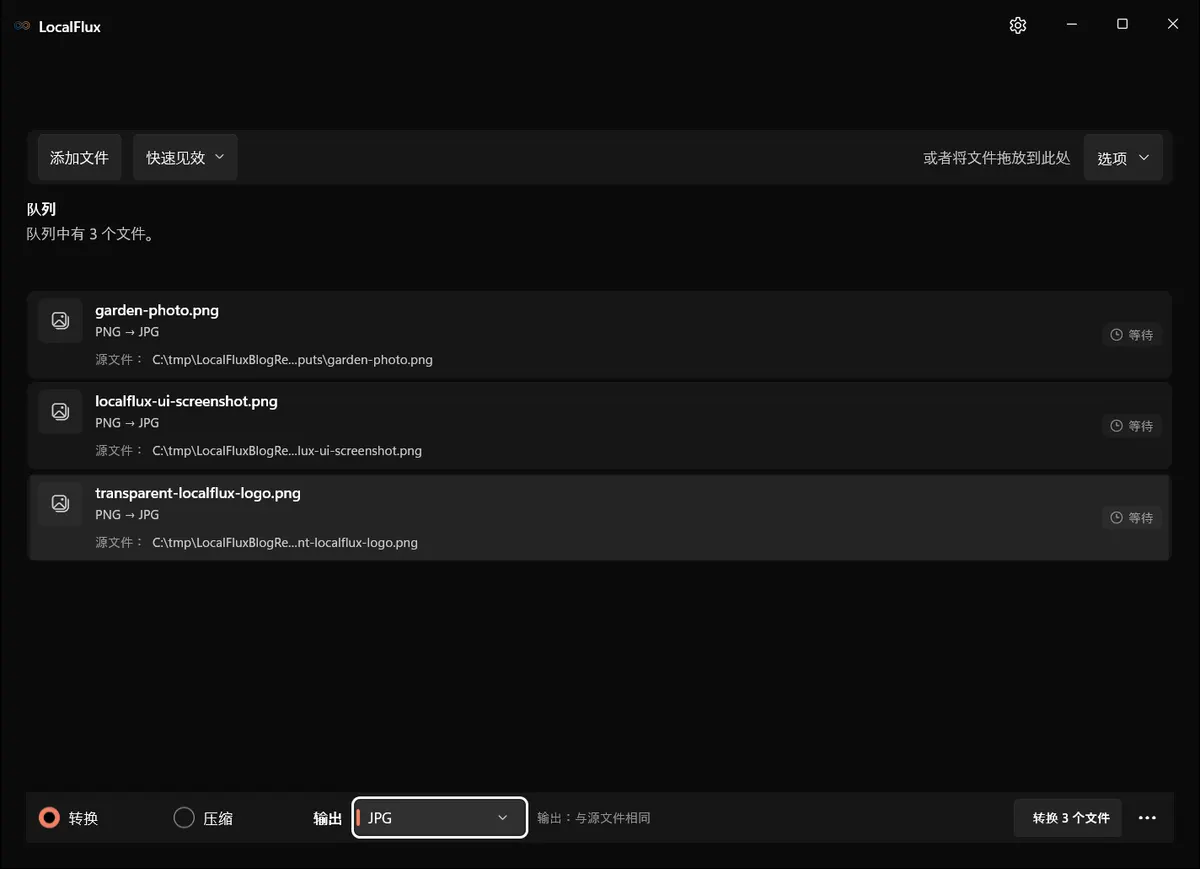
Task: Click the image icon for localflux-ui-screenshot.png
Action: click(60, 411)
